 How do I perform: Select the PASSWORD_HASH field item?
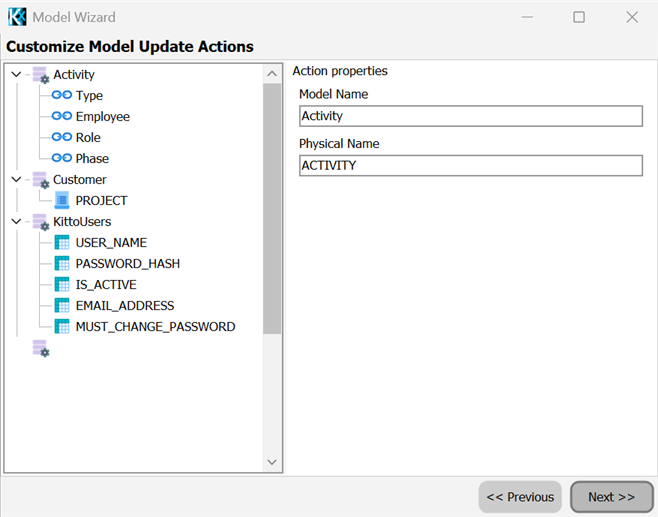tap(128, 264)
